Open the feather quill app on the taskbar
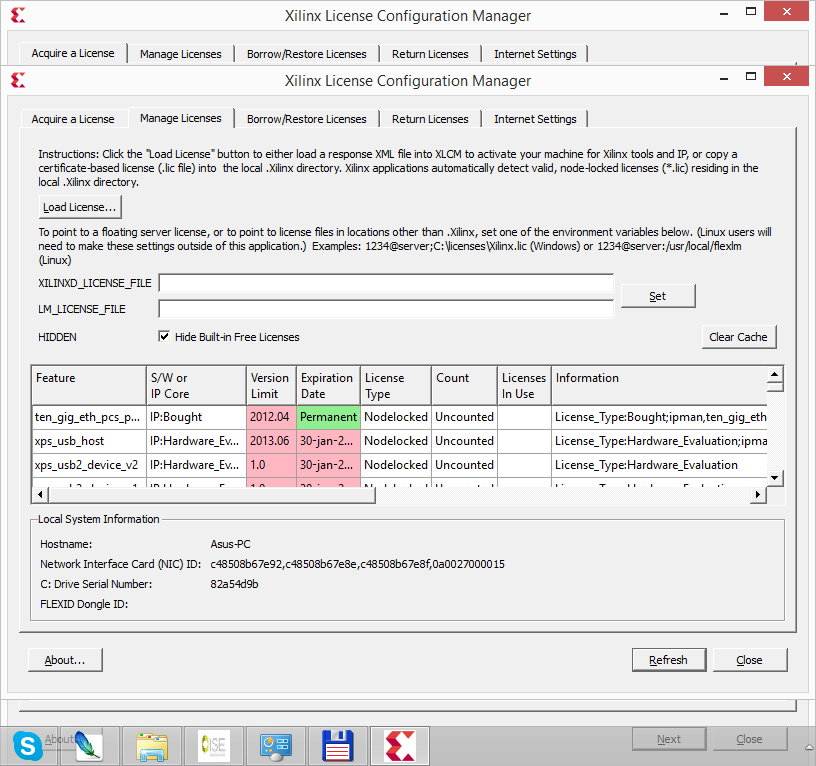The width and height of the screenshot is (816, 766). click(x=90, y=746)
